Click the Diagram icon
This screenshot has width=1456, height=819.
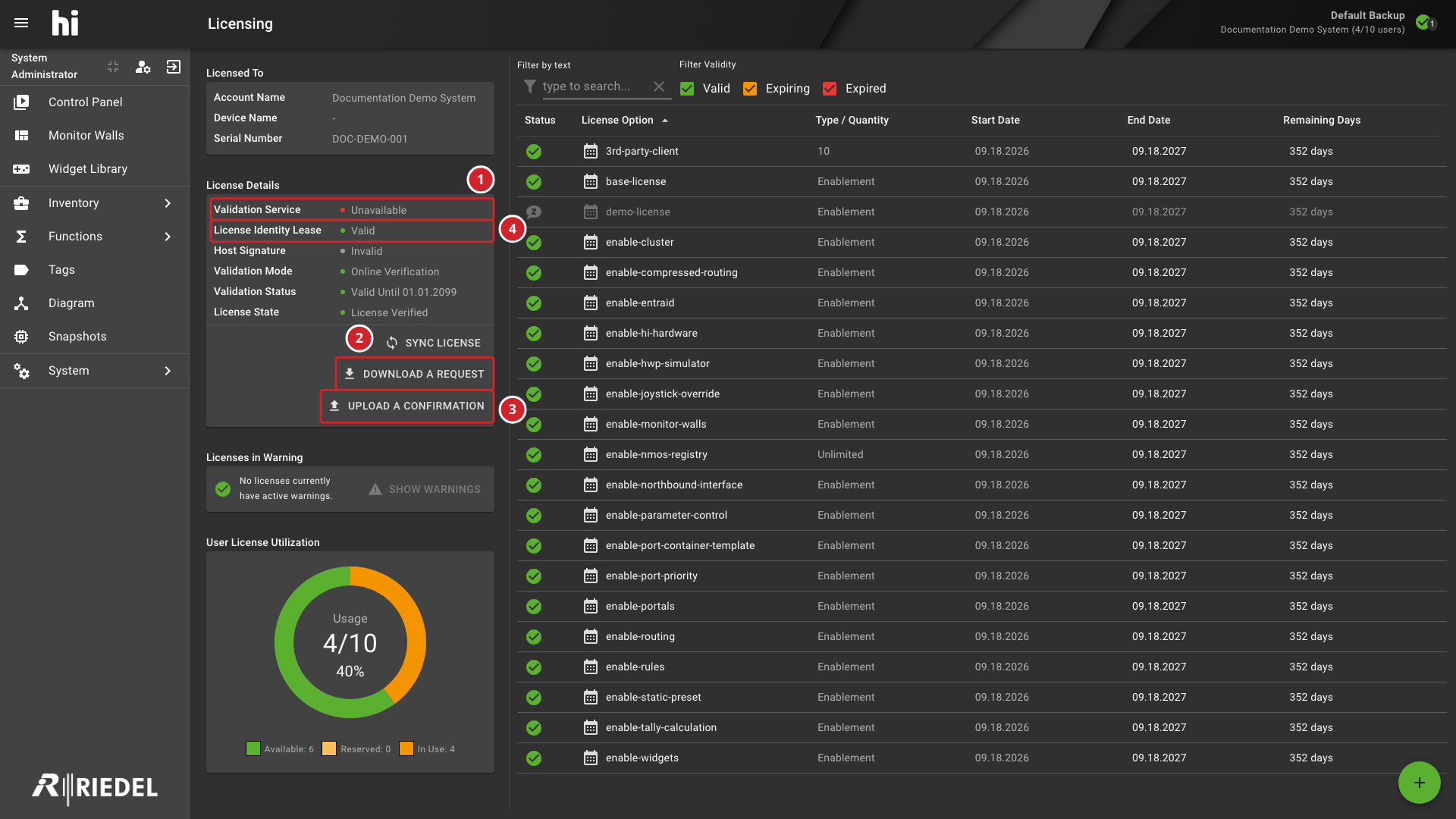point(21,303)
